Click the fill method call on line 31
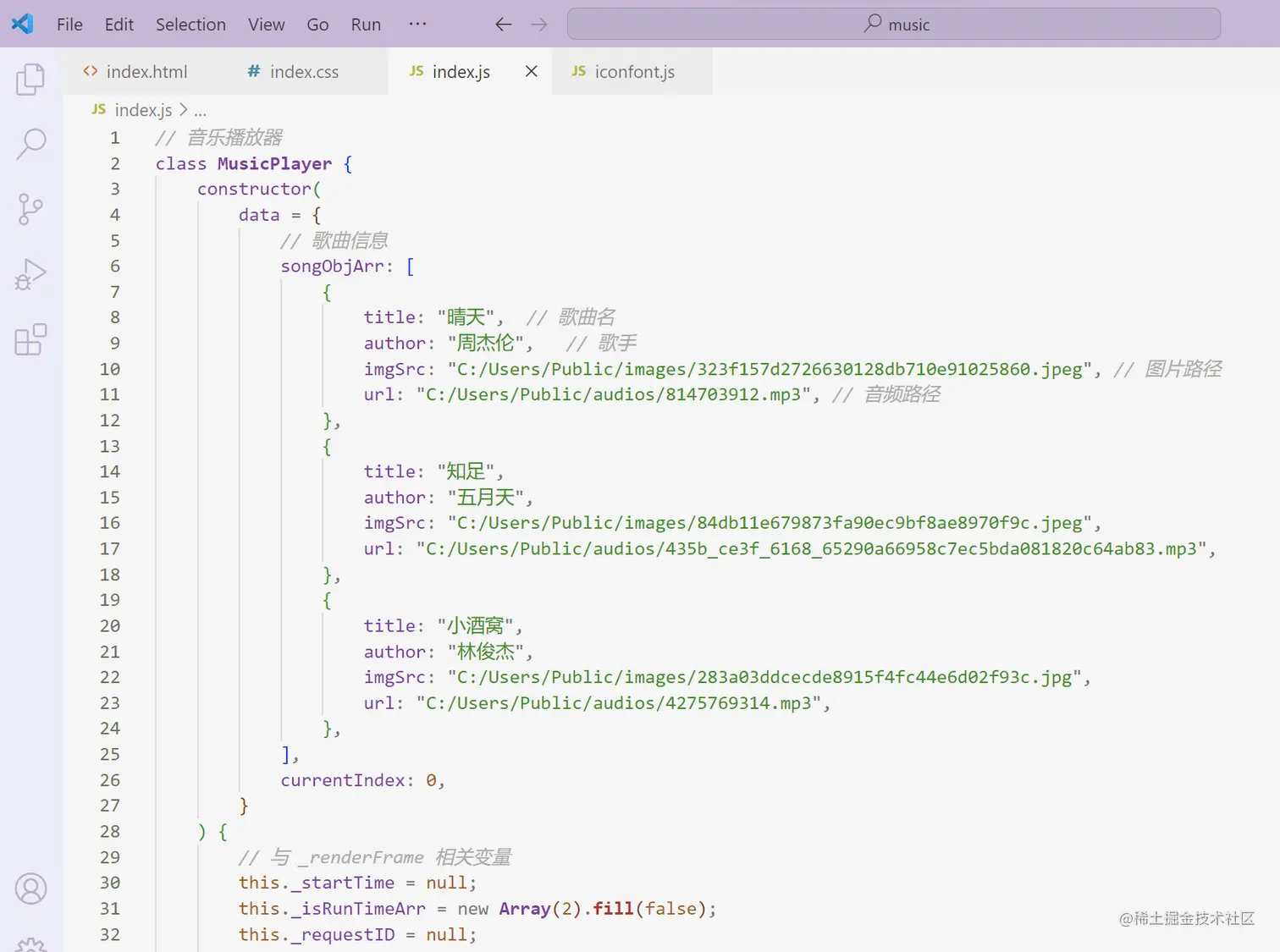This screenshot has height=952, width=1280. tap(613, 909)
